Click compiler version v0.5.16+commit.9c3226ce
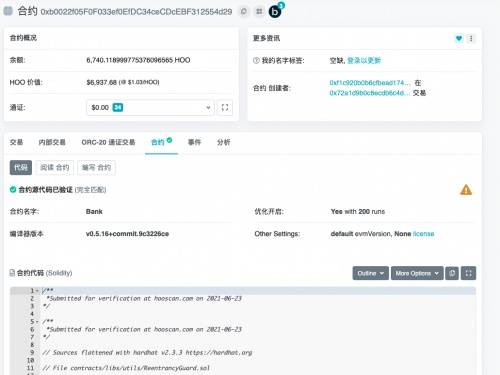Screen dimensions: 500x375 coord(127,234)
